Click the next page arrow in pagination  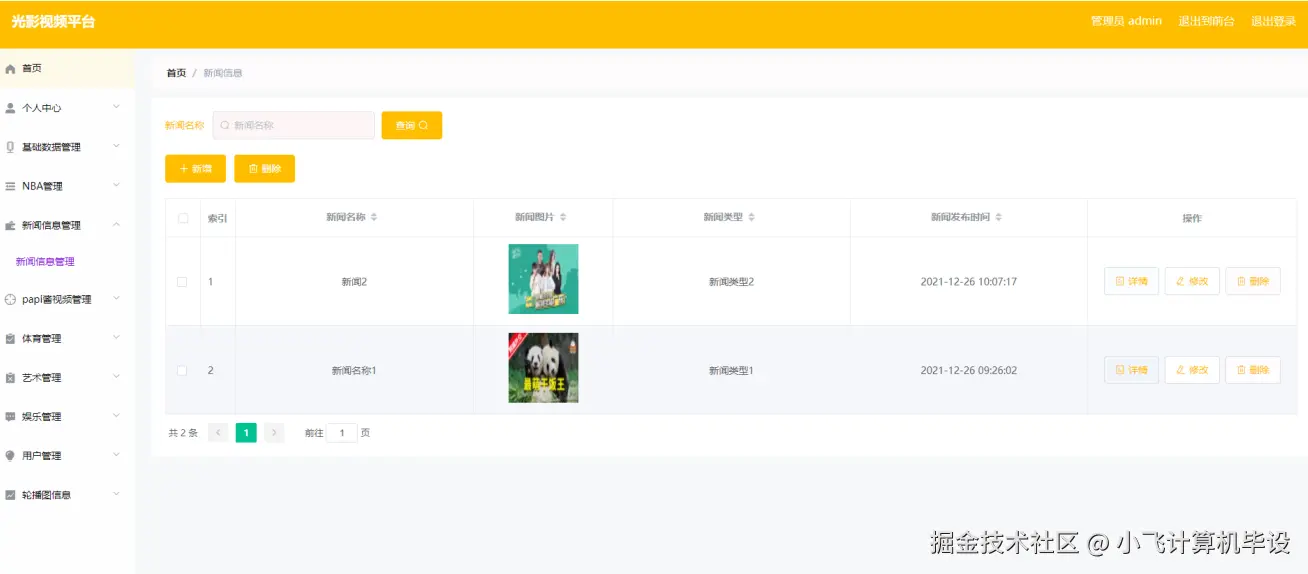274,433
